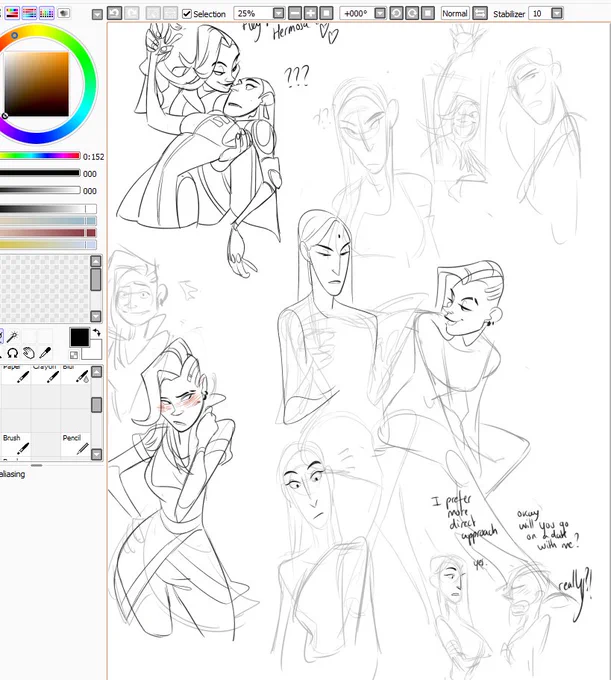This screenshot has height=680, width=611.
Task: Select the Crayon brush preset
Action: [46, 374]
